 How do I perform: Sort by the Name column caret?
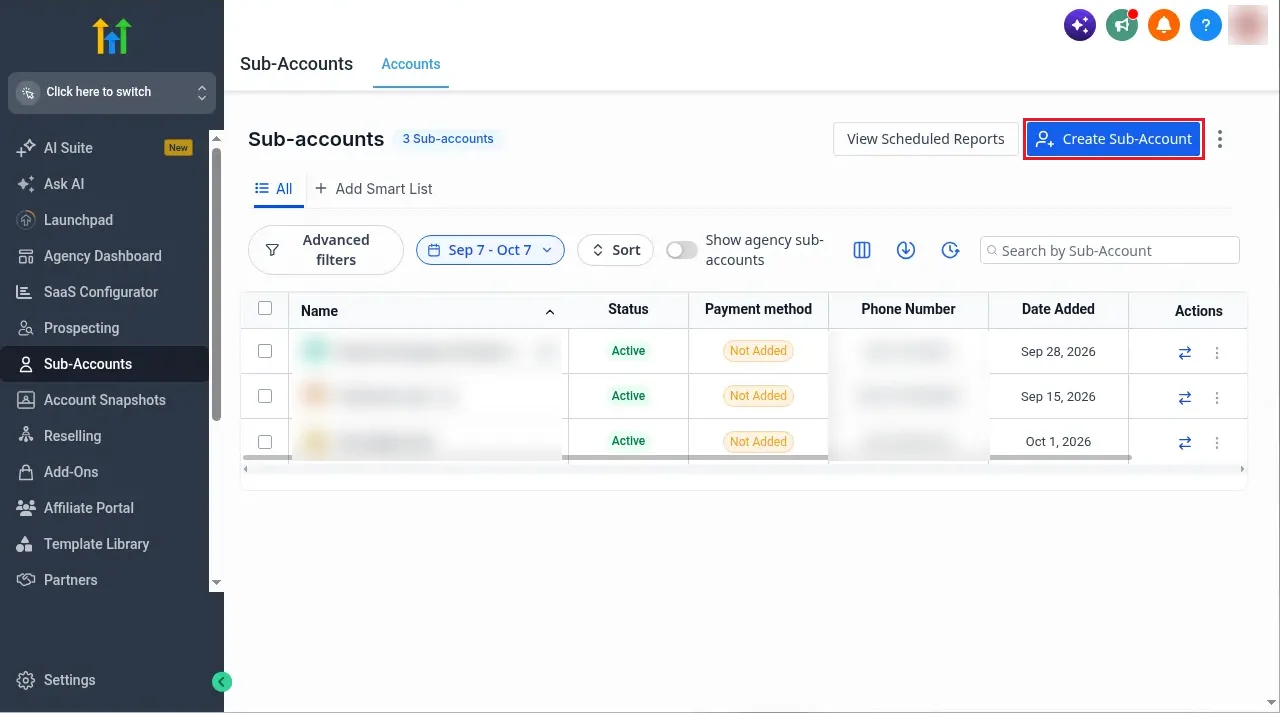pos(549,312)
